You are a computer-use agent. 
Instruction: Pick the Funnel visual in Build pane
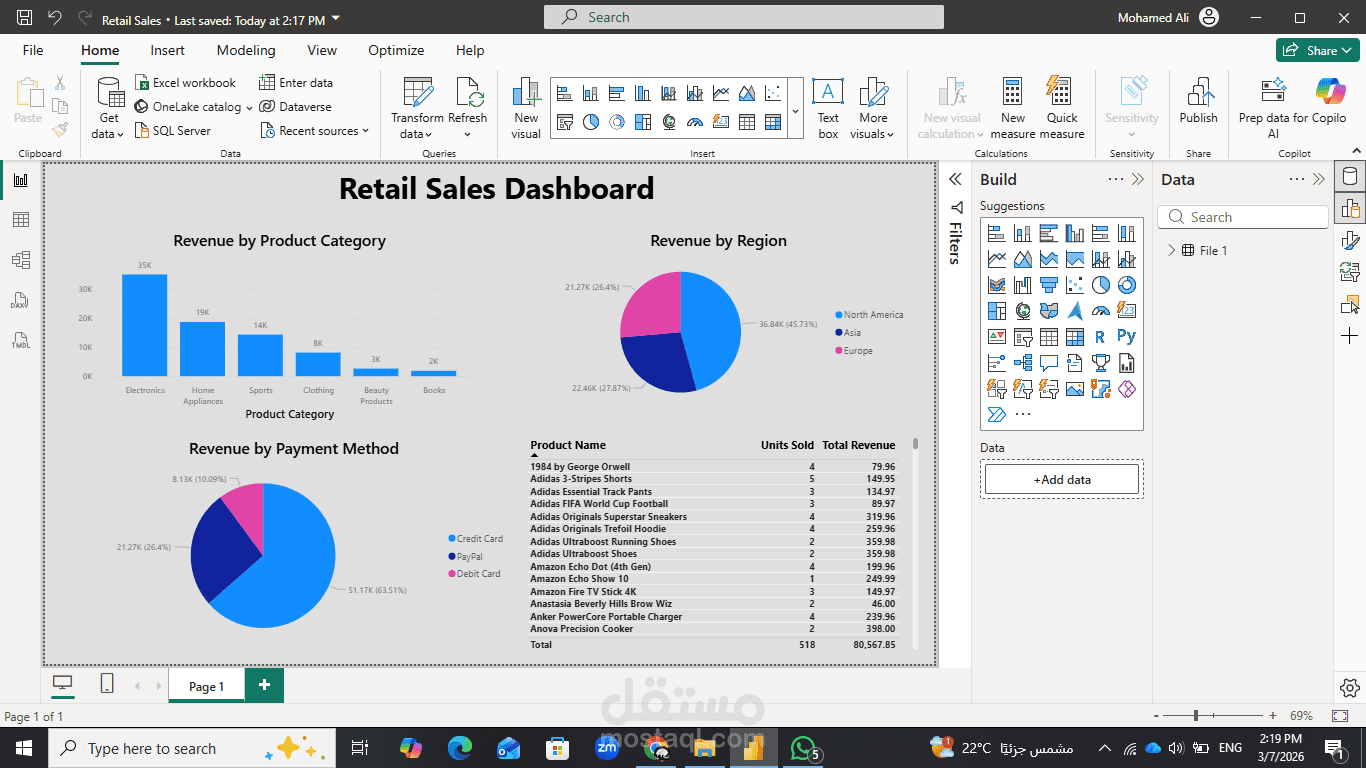(1049, 285)
